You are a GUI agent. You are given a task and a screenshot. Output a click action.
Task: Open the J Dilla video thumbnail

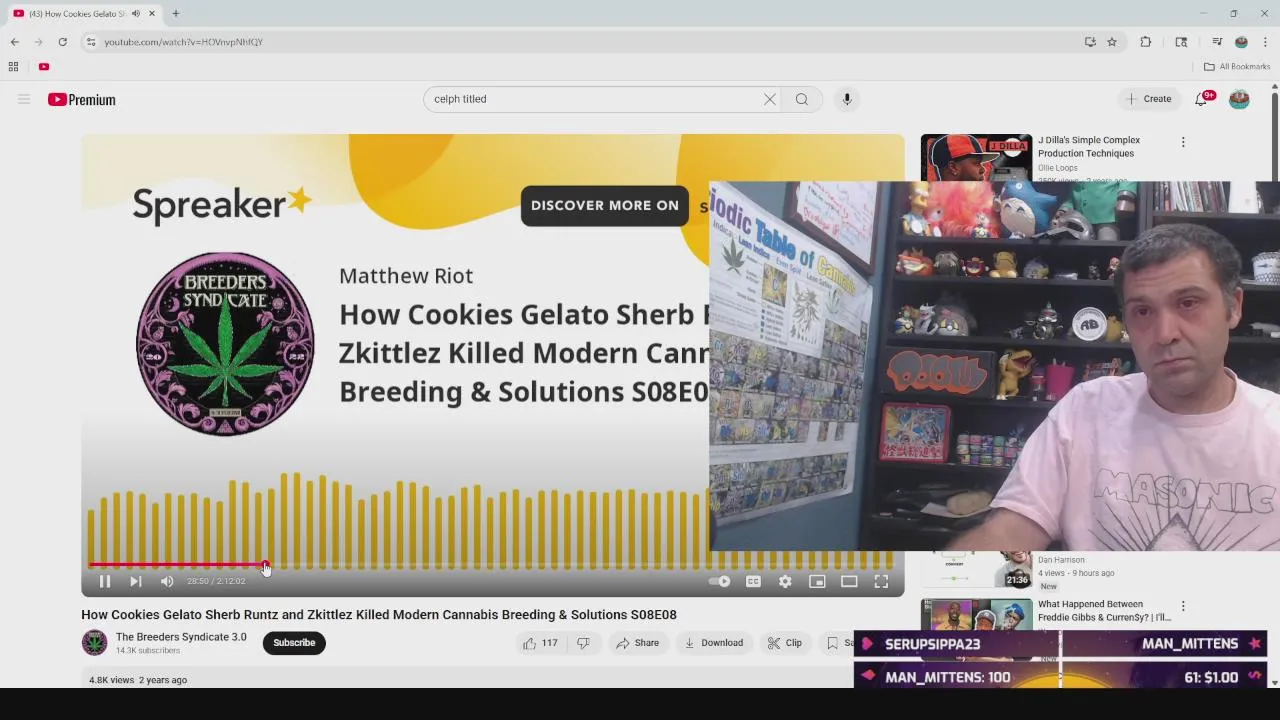976,158
